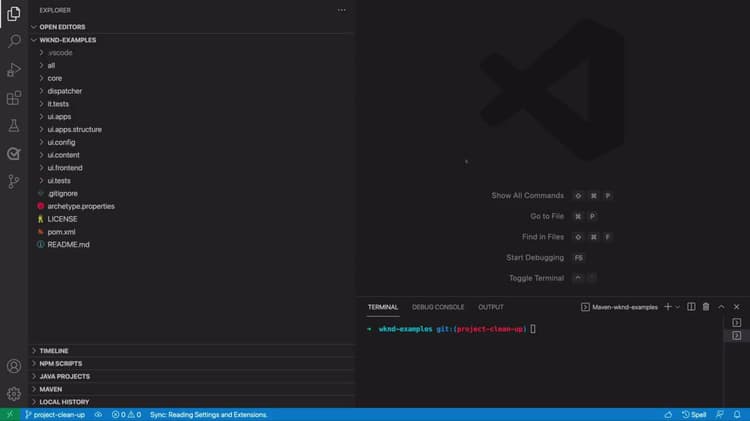This screenshot has height=421, width=750.
Task: Kill terminal with trash icon
Action: coord(706,307)
